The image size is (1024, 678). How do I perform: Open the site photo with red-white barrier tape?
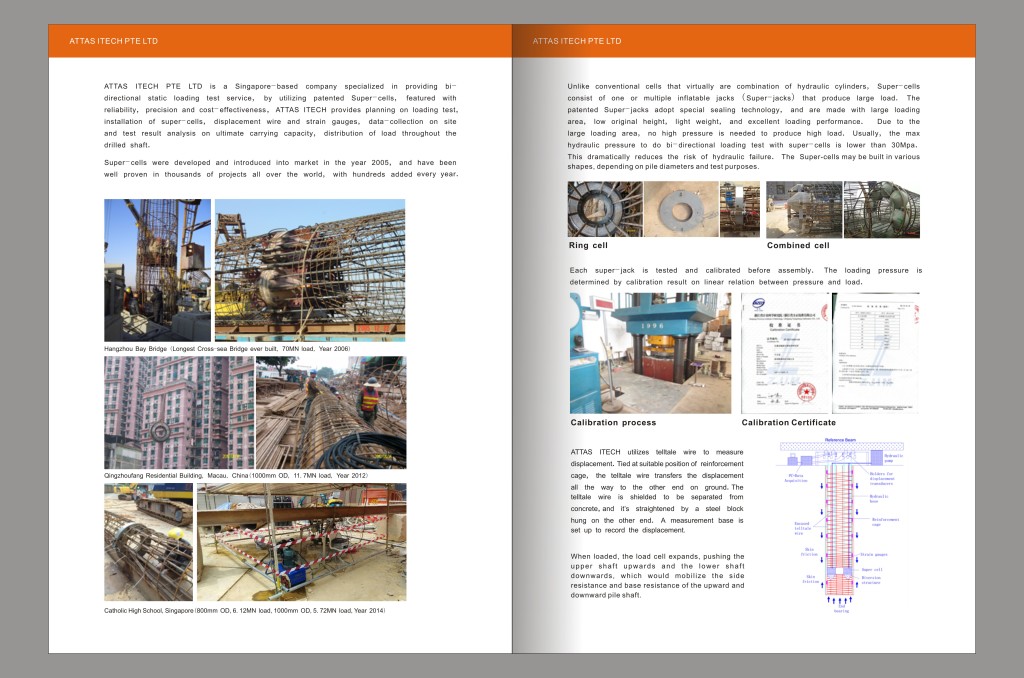[302, 542]
